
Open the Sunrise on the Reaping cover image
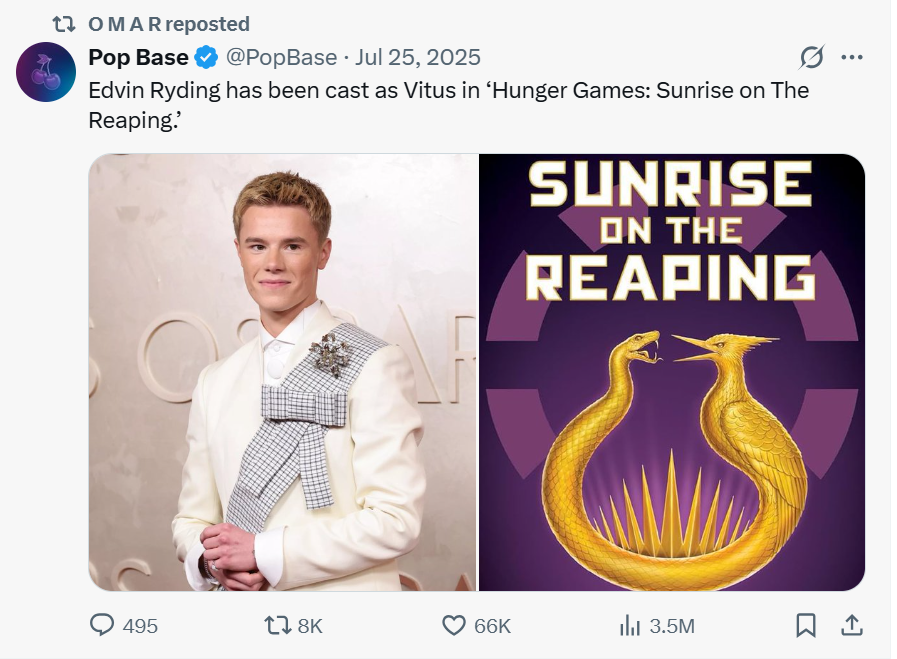[x=672, y=372]
